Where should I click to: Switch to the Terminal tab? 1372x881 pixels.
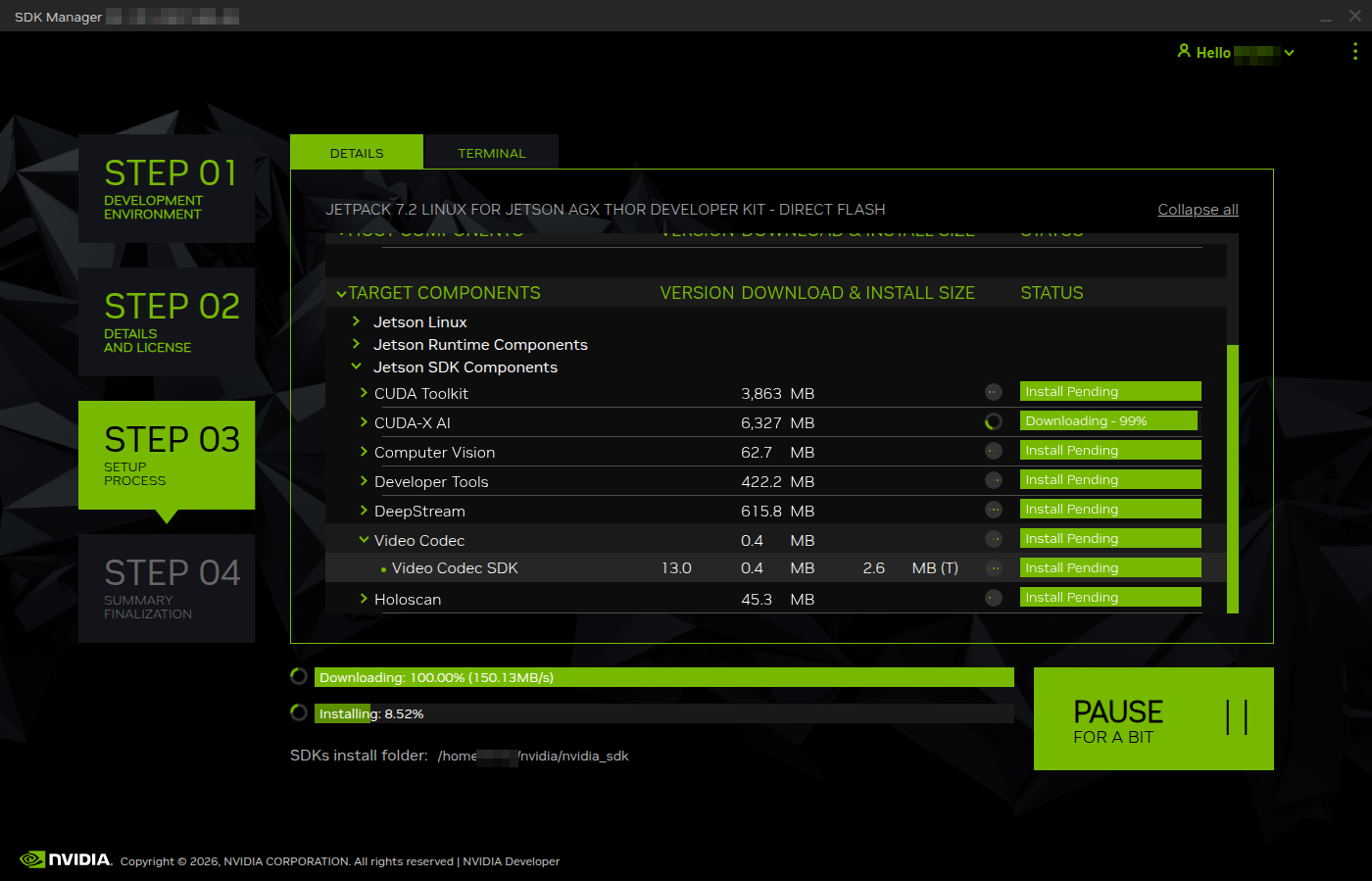[491, 152]
